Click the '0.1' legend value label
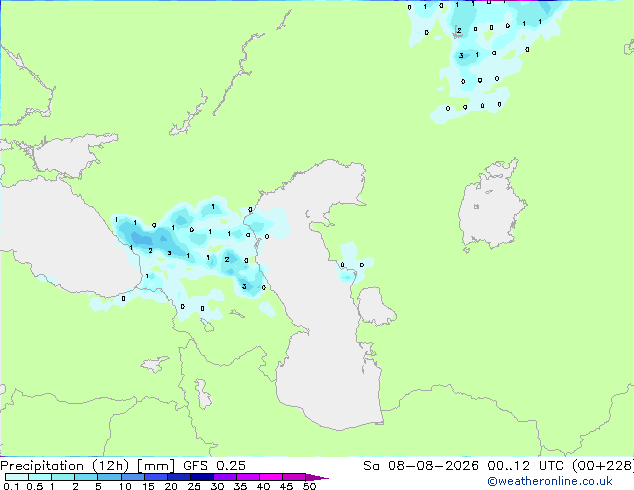634x490 pixels. coord(12,486)
